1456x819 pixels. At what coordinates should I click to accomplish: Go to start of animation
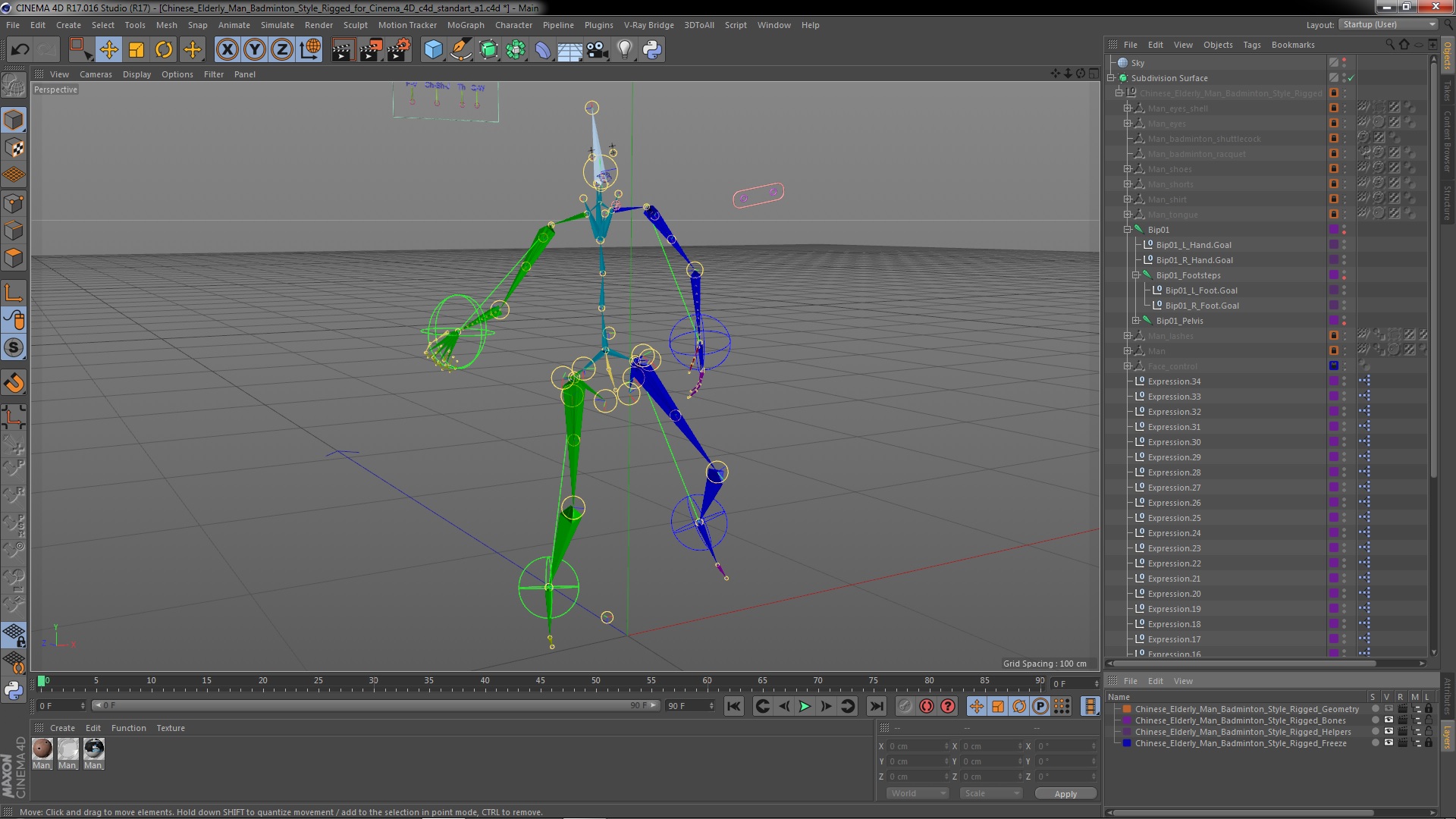733,706
